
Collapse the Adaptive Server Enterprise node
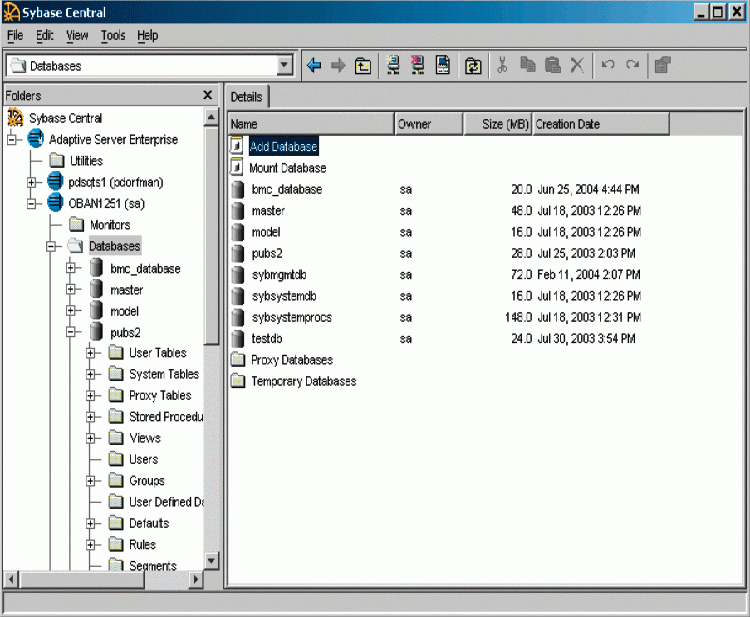click(x=12, y=140)
